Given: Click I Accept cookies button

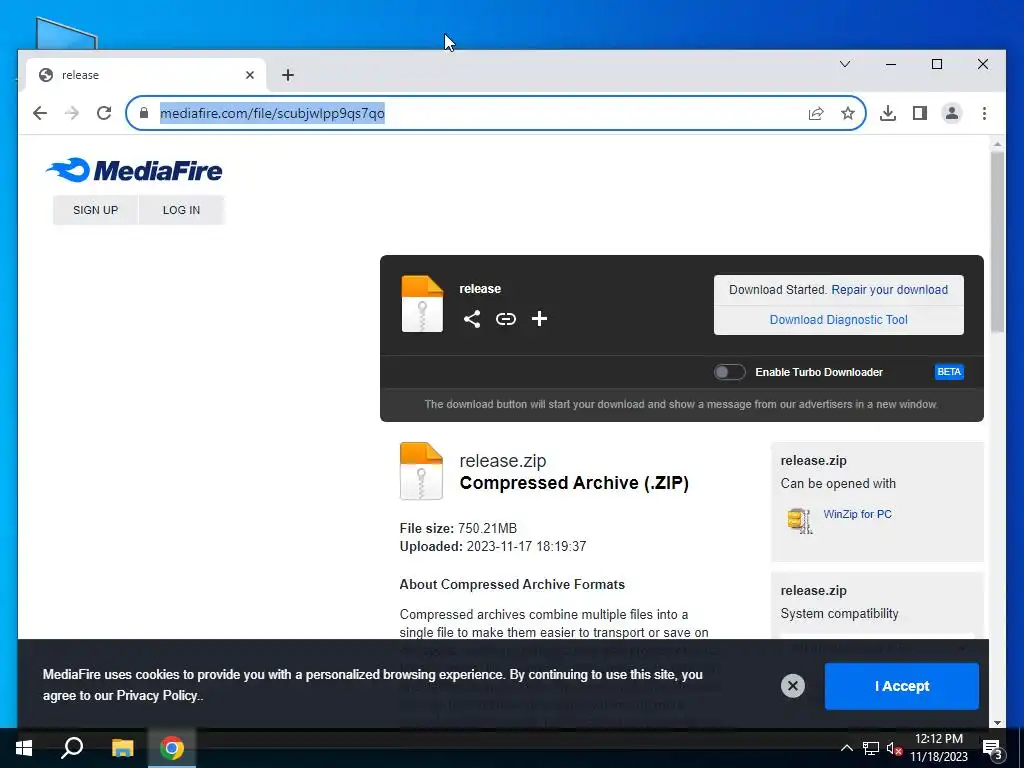Looking at the screenshot, I should [x=902, y=686].
